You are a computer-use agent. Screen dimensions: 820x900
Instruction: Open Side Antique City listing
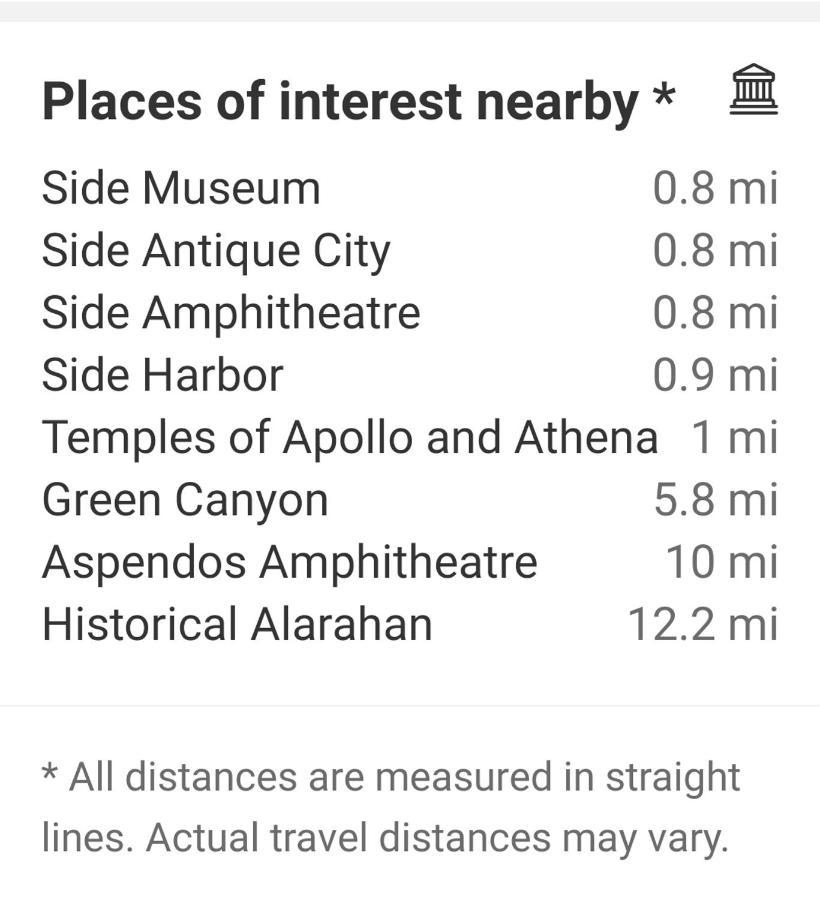pyautogui.click(x=216, y=252)
